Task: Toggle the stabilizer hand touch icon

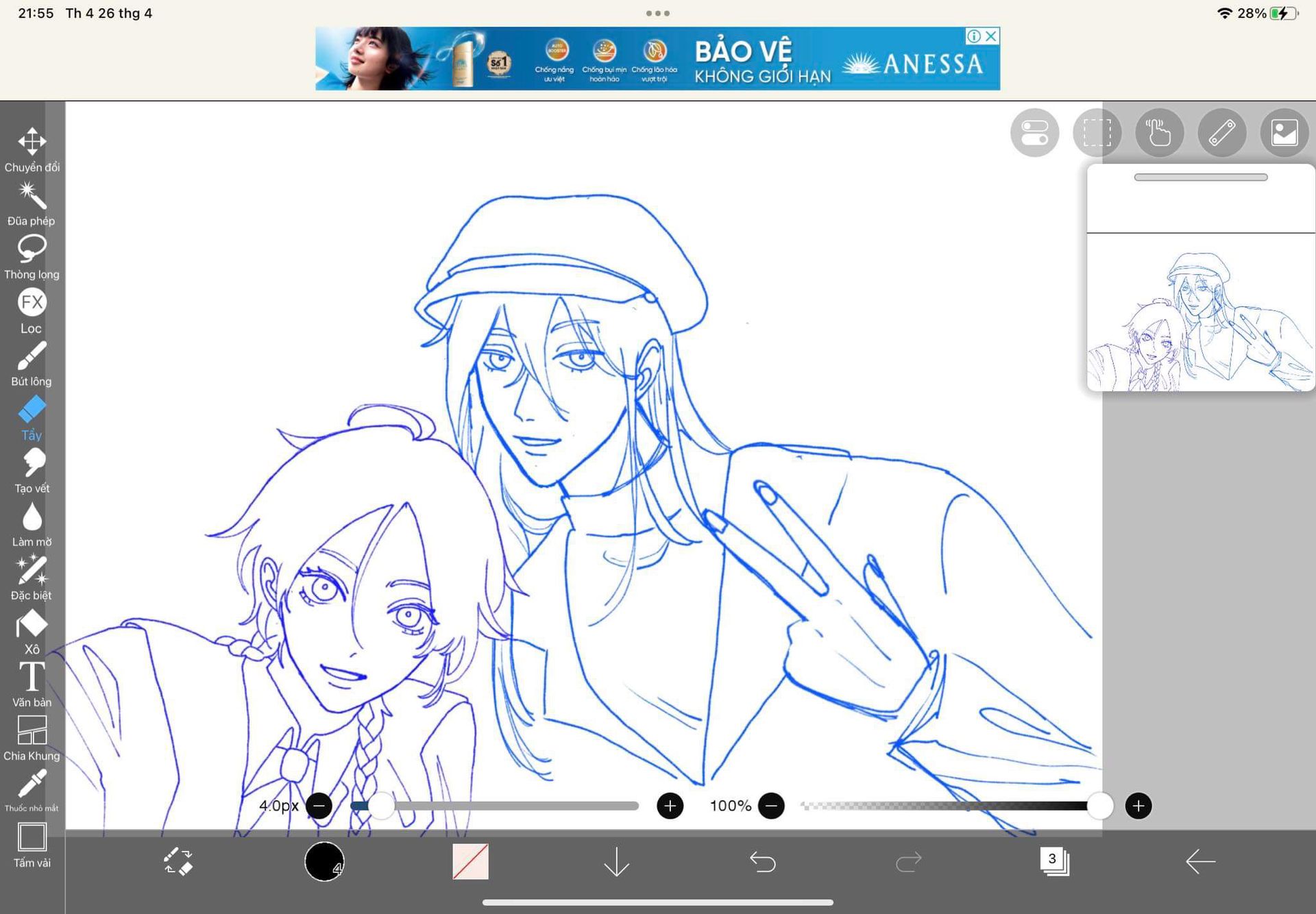Action: 1159,133
